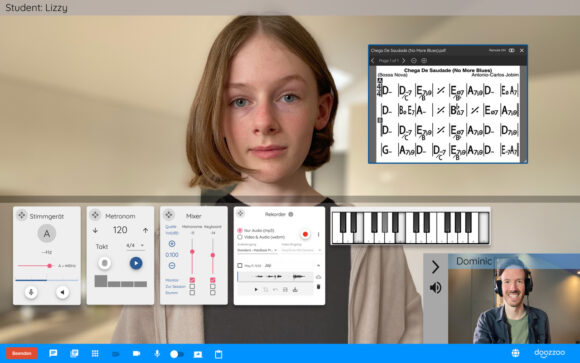
Task: Start the metronome with blue play button
Action: pyautogui.click(x=136, y=263)
